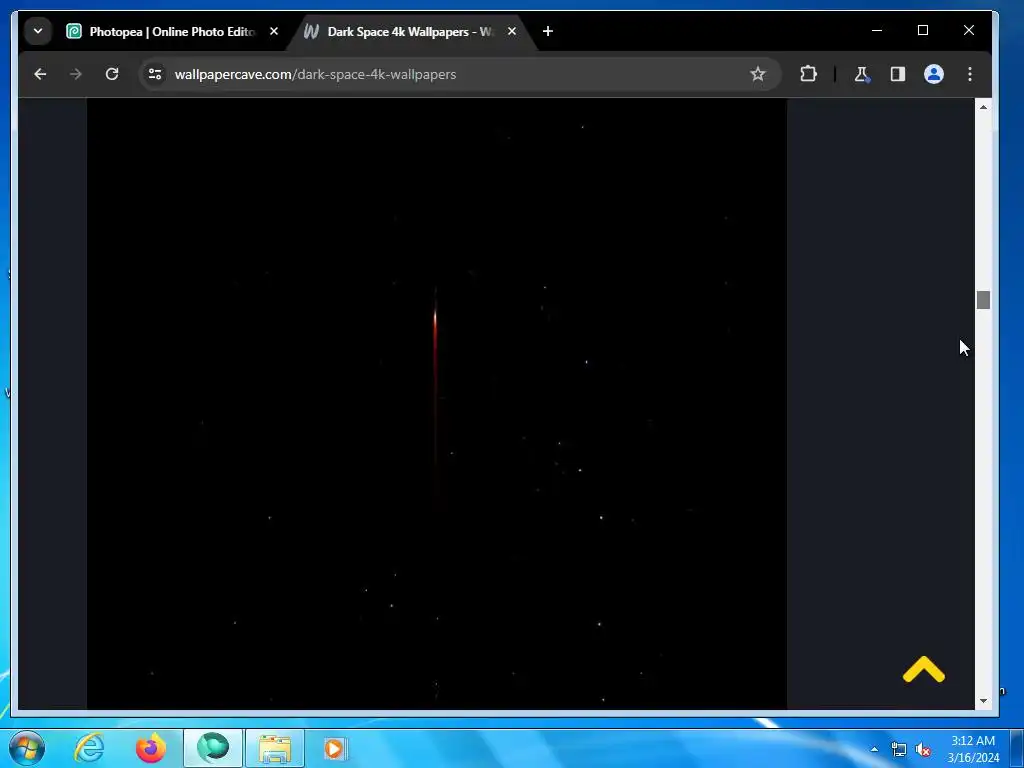This screenshot has width=1024, height=768.
Task: Open the Windows Start menu
Action: click(x=27, y=748)
